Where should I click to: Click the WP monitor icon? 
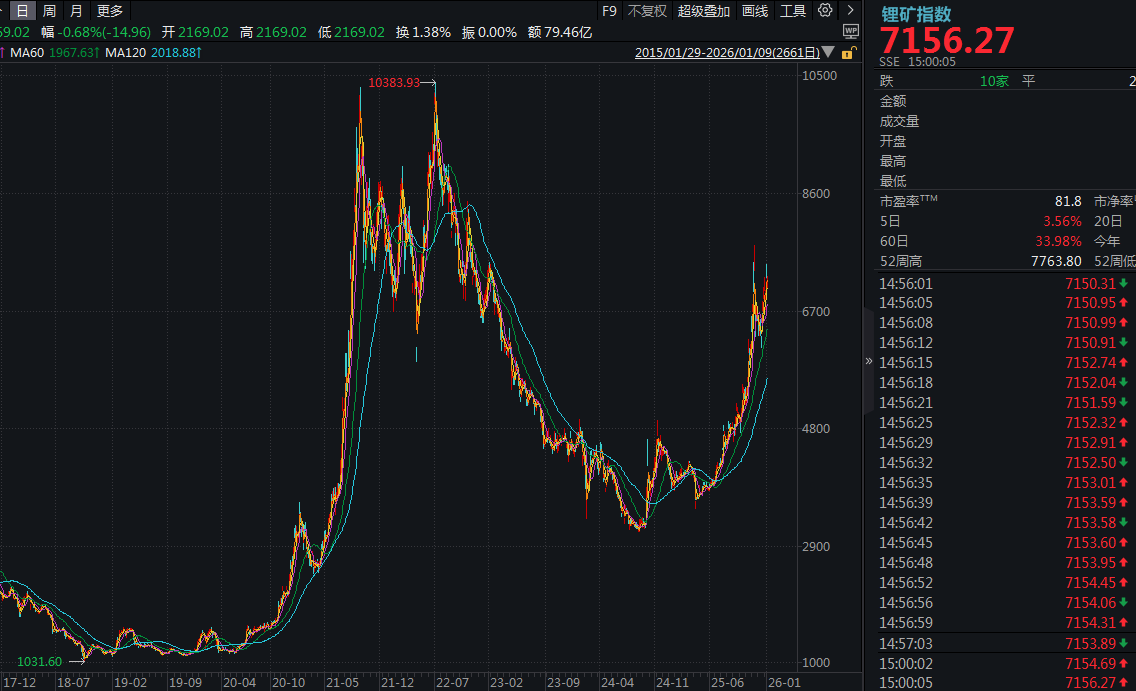click(x=850, y=32)
